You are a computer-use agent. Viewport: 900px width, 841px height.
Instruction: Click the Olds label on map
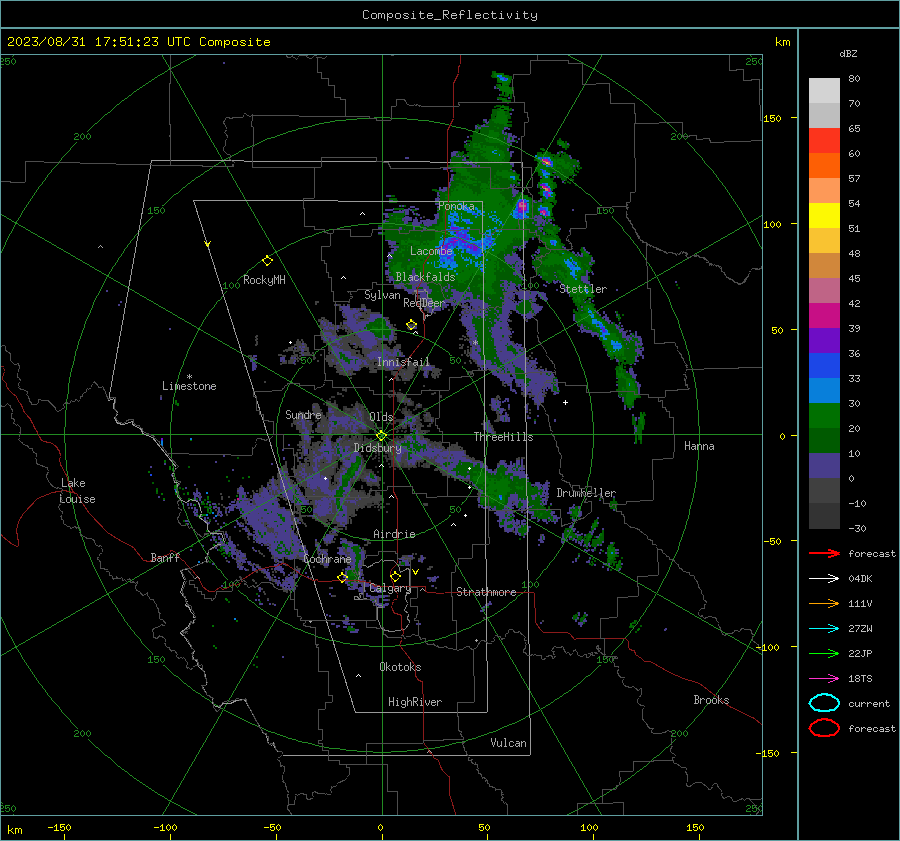(381, 417)
